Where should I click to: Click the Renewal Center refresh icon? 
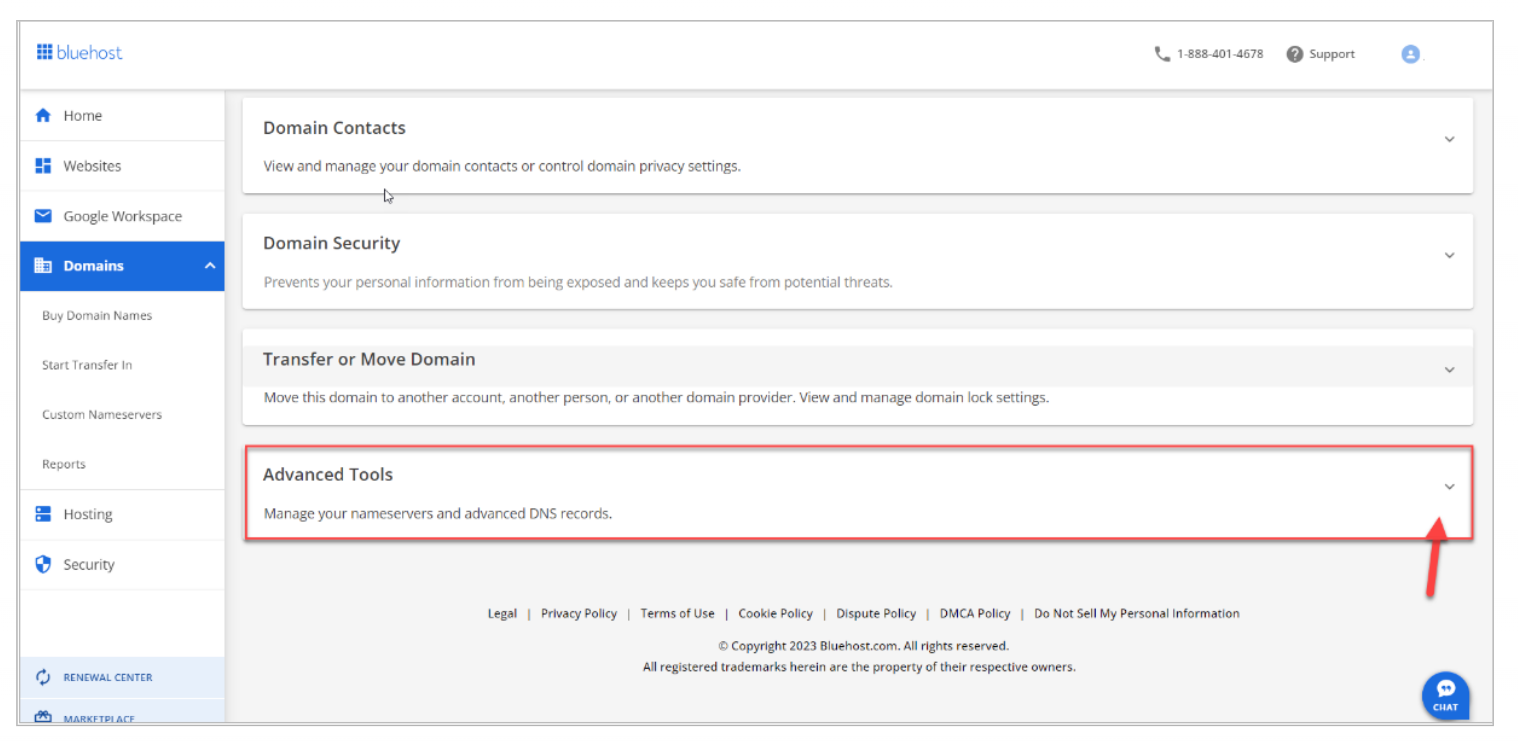43,677
